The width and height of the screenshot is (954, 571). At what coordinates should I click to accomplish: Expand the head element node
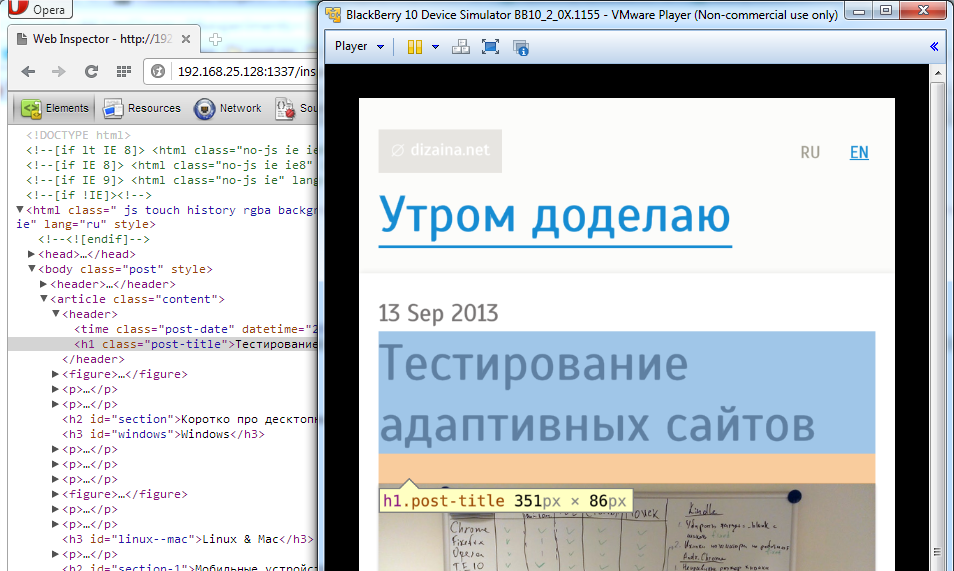[32, 254]
